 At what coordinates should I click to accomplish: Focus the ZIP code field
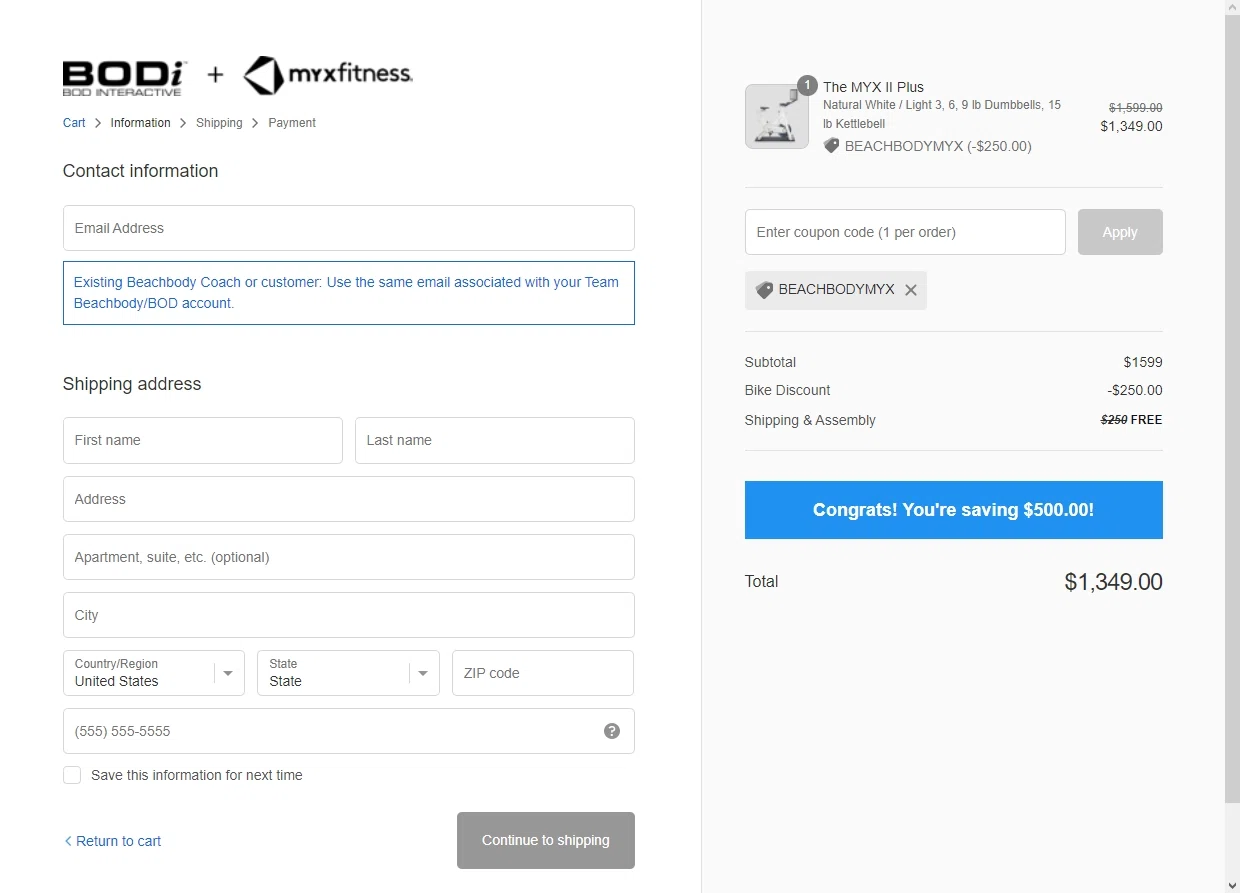coord(543,673)
